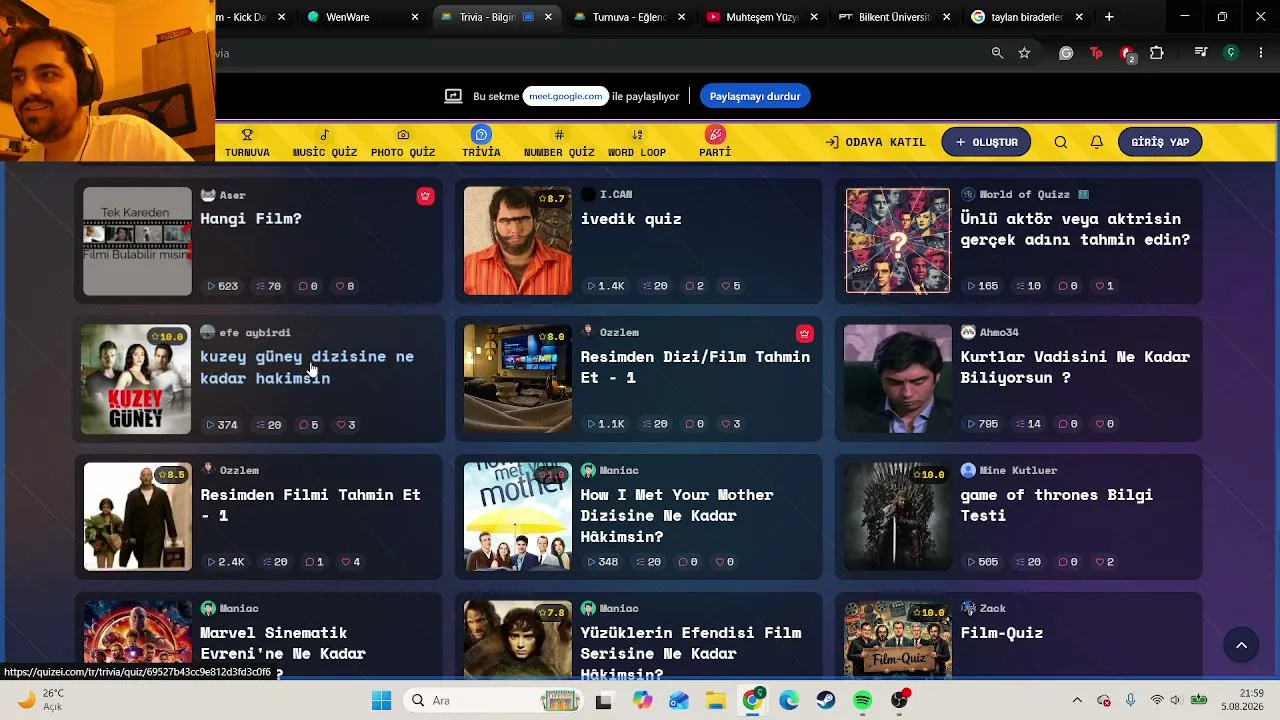This screenshot has width=1280, height=720.
Task: Click the red crown badge on Hangi Film? card
Action: [425, 196]
